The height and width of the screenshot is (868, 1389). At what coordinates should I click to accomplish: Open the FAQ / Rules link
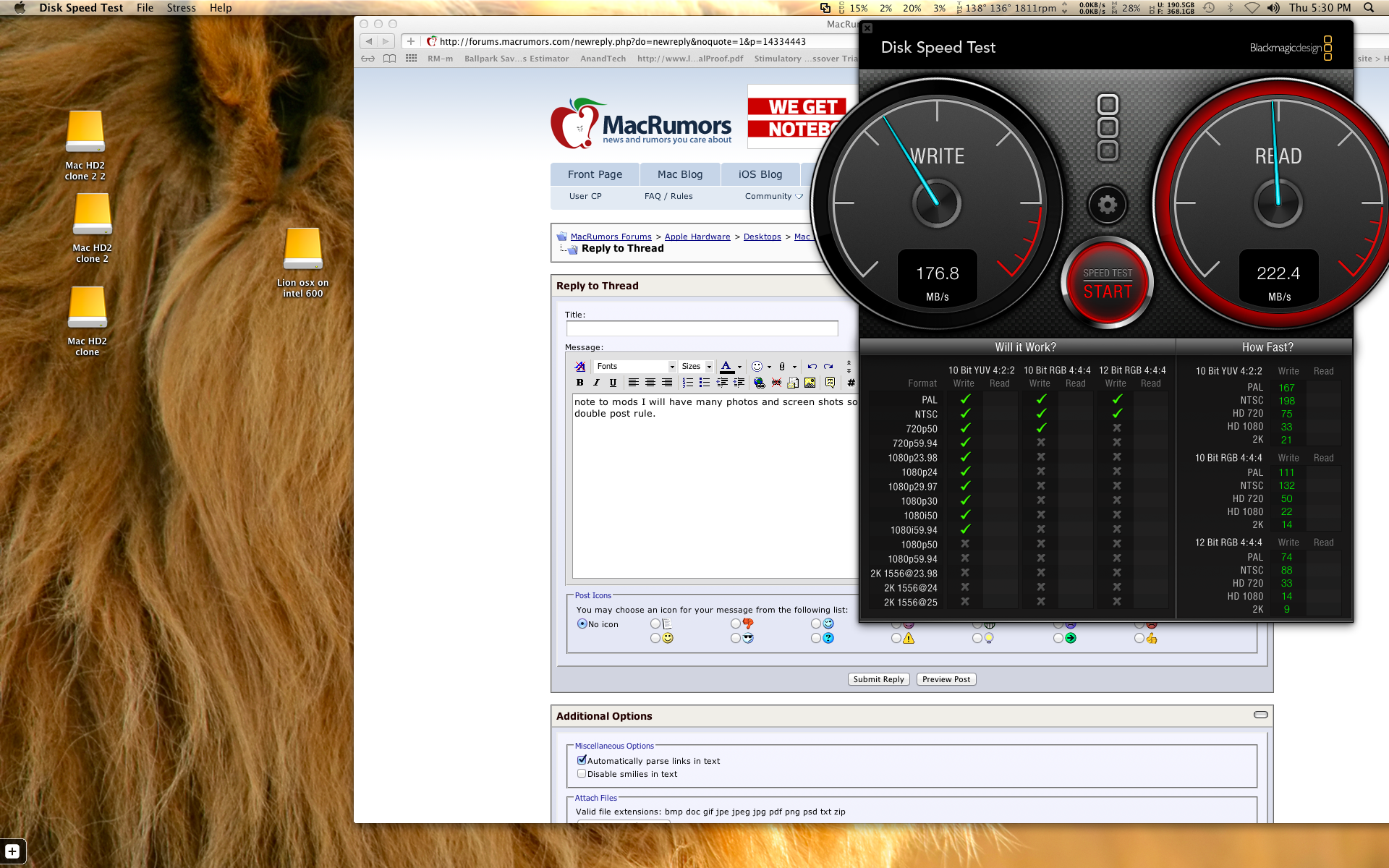pos(668,196)
